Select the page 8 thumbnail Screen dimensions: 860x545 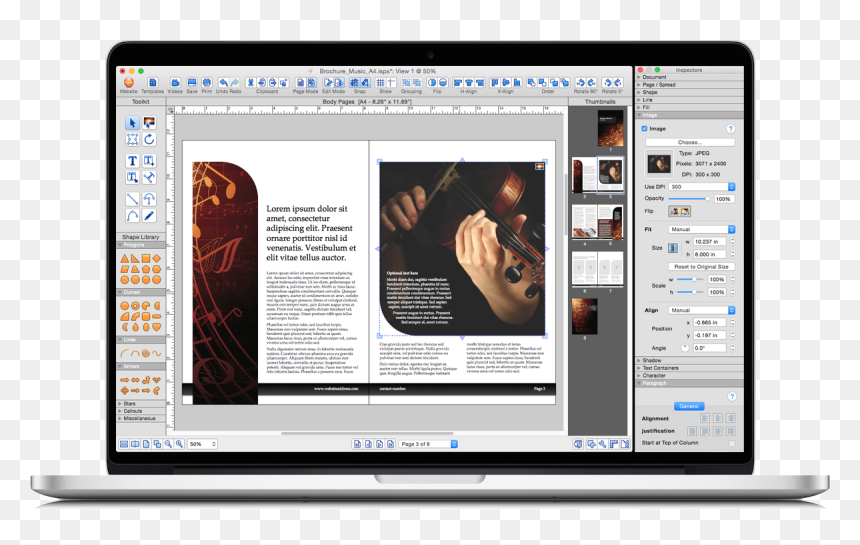coord(585,316)
